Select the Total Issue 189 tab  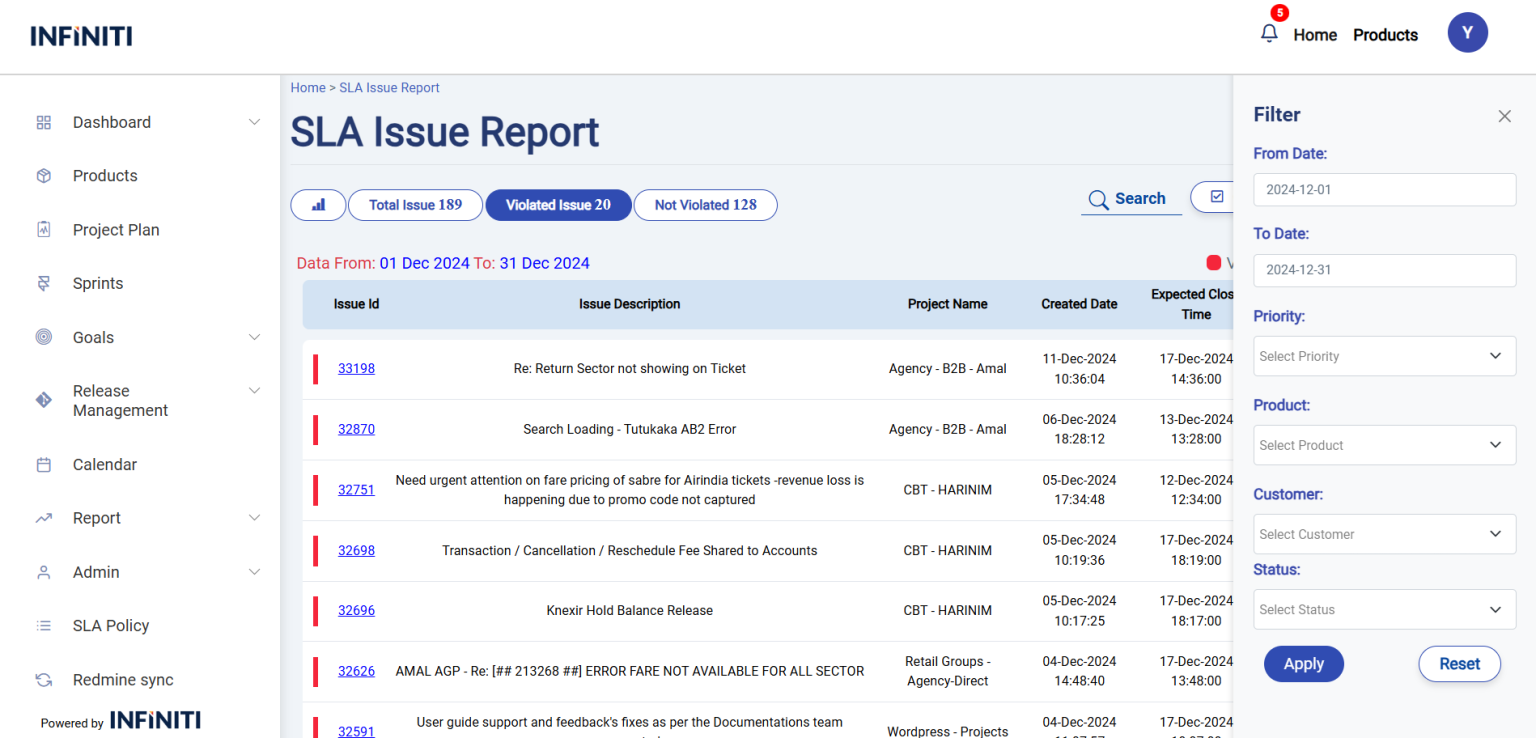(415, 205)
